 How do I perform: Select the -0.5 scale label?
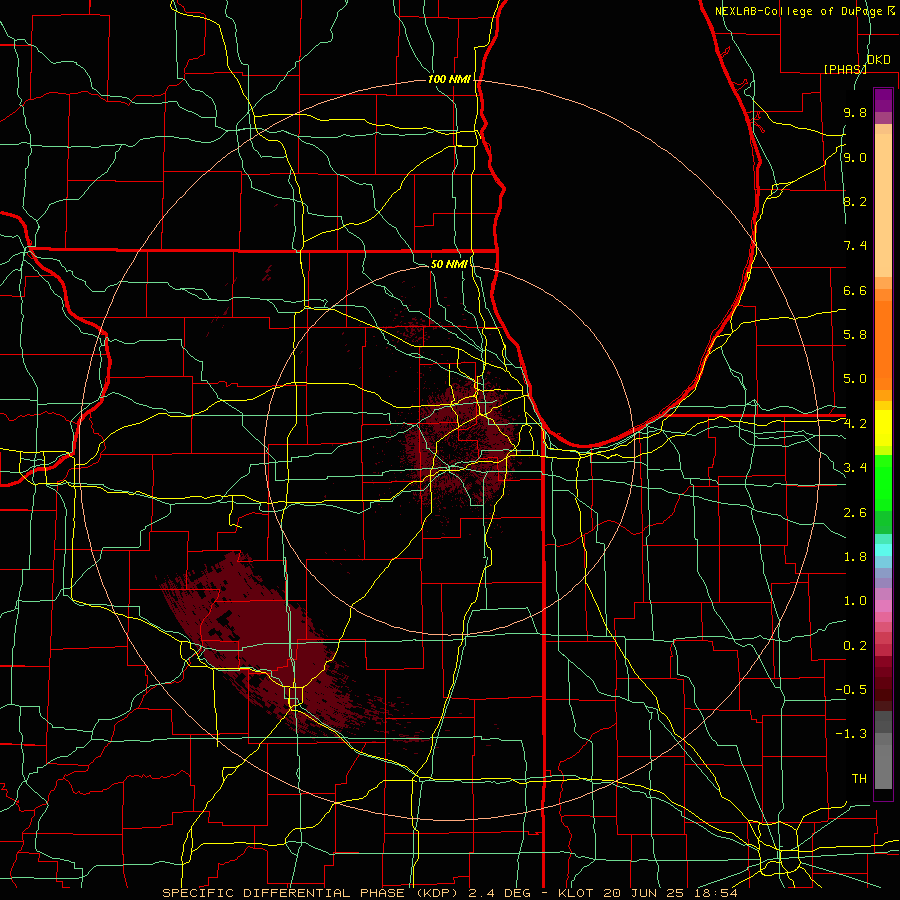click(x=851, y=690)
